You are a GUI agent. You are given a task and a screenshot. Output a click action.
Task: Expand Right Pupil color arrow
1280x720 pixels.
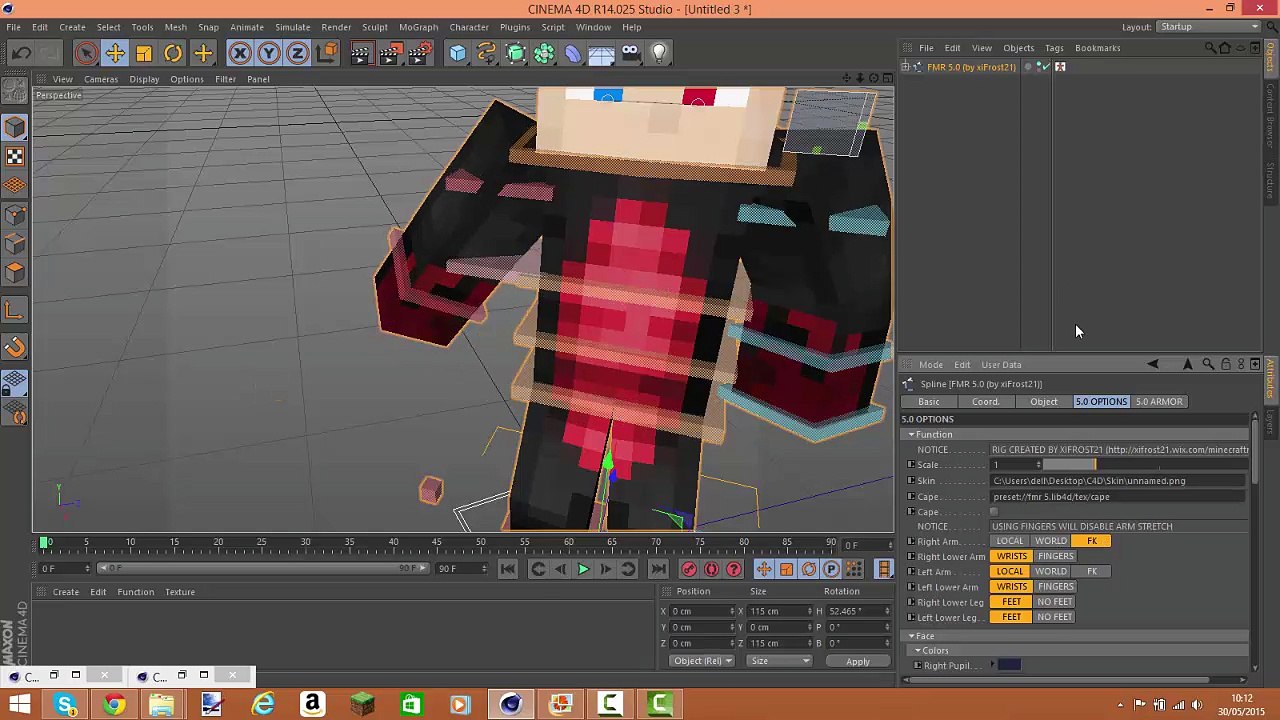pos(993,665)
